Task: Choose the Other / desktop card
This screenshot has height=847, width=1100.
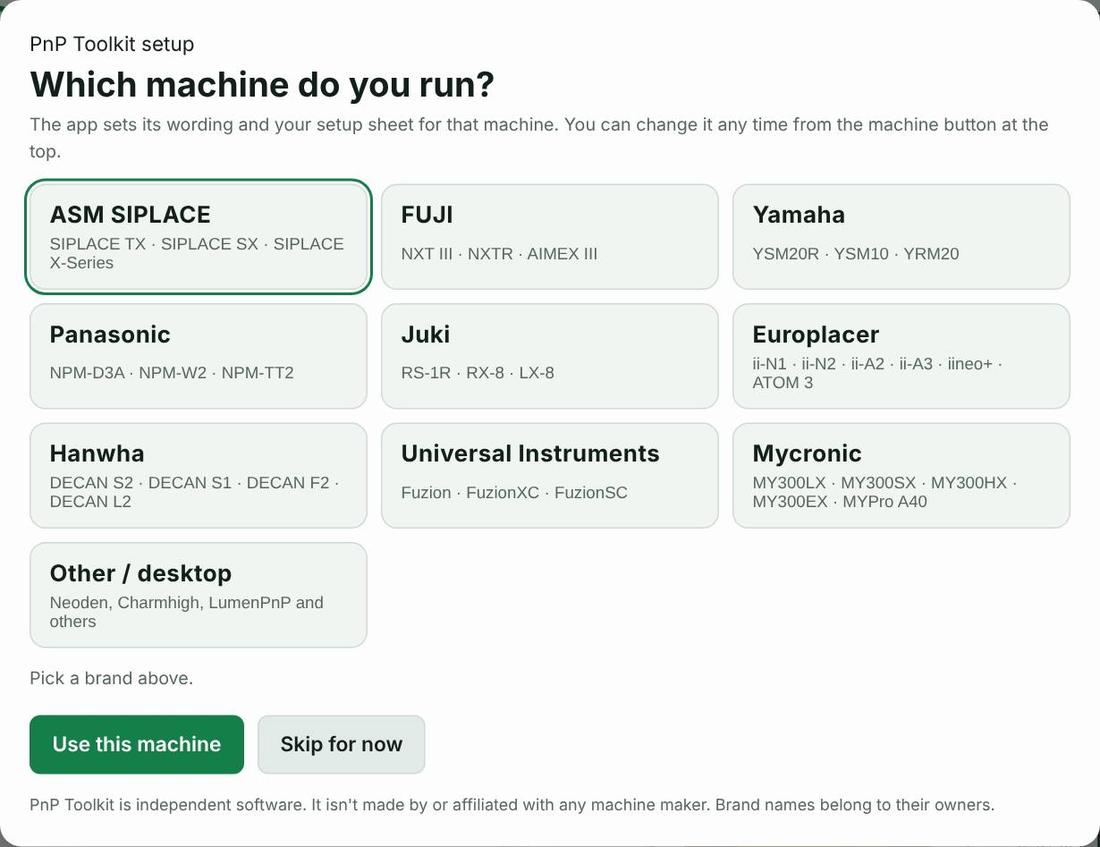Action: 199,595
